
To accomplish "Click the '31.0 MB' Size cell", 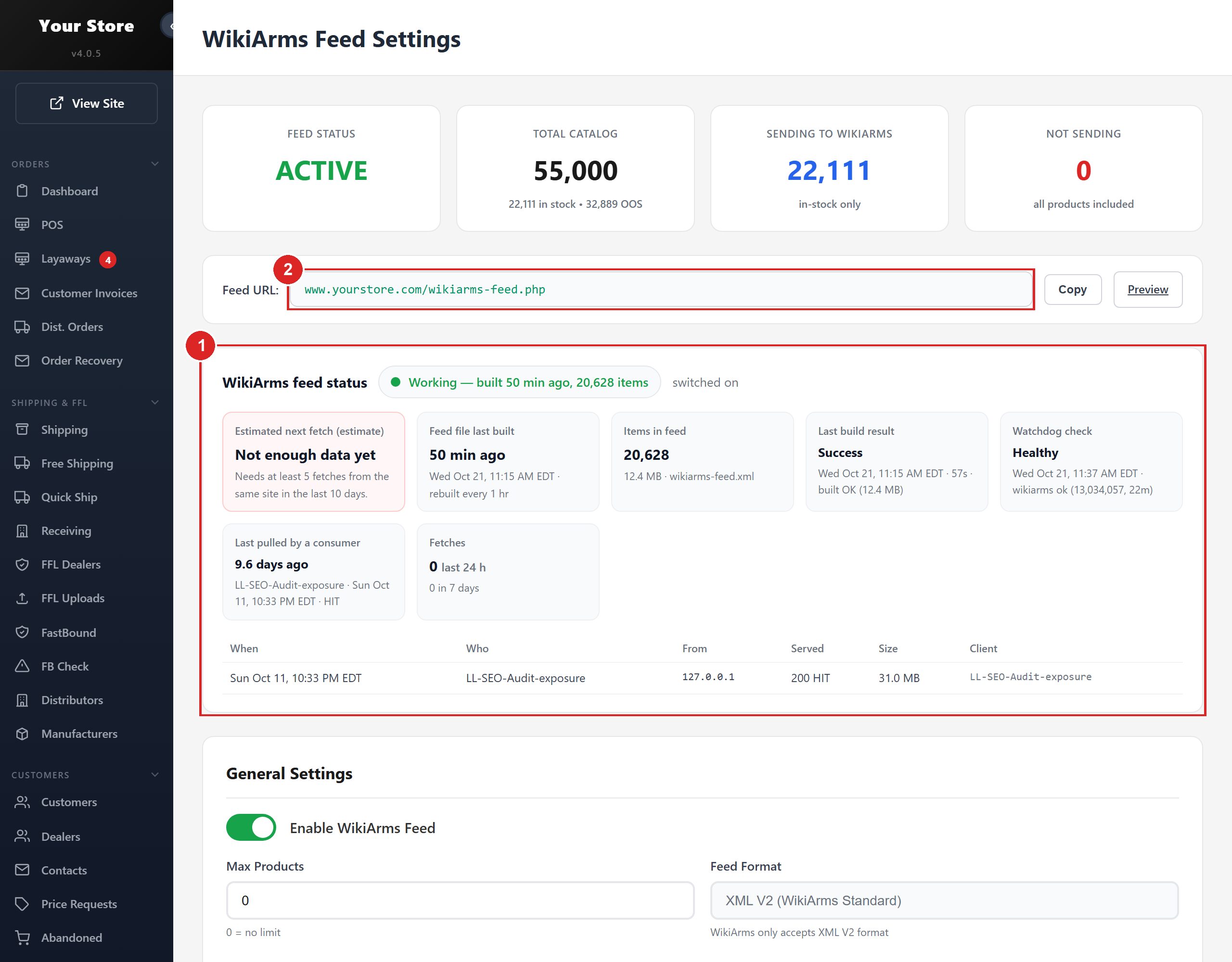I will [x=898, y=678].
